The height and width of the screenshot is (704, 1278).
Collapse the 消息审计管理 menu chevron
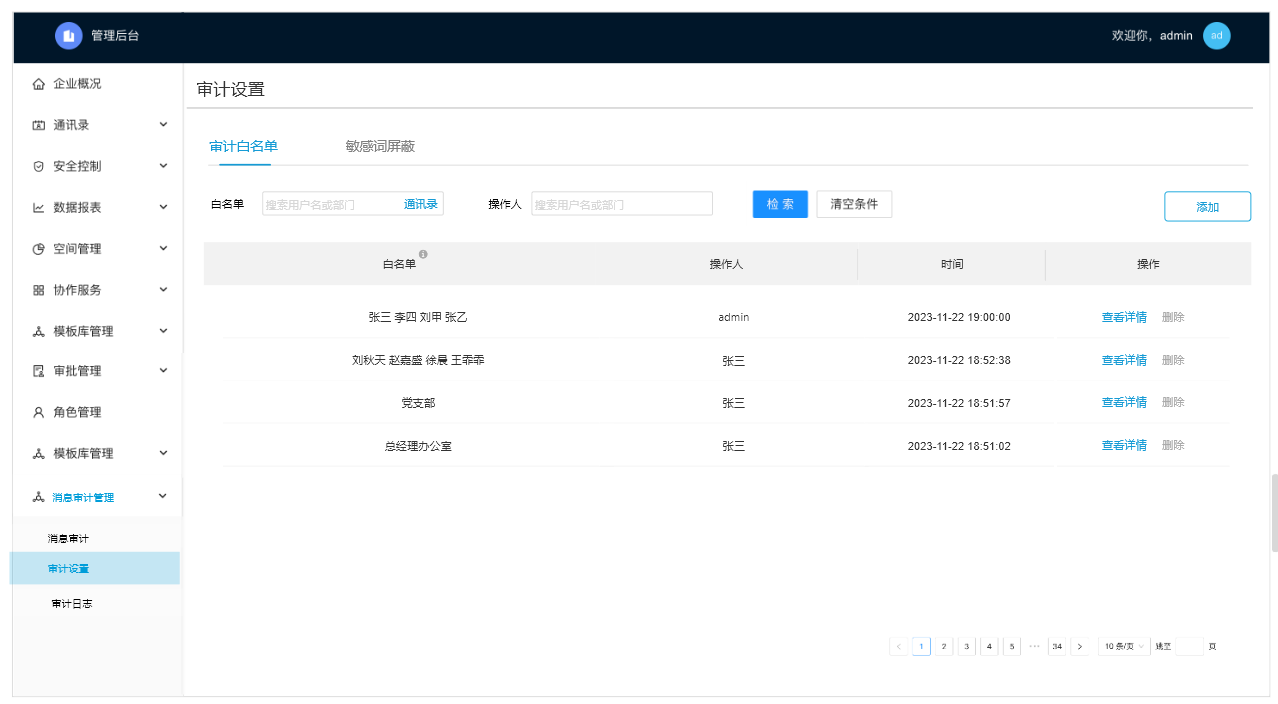[163, 496]
